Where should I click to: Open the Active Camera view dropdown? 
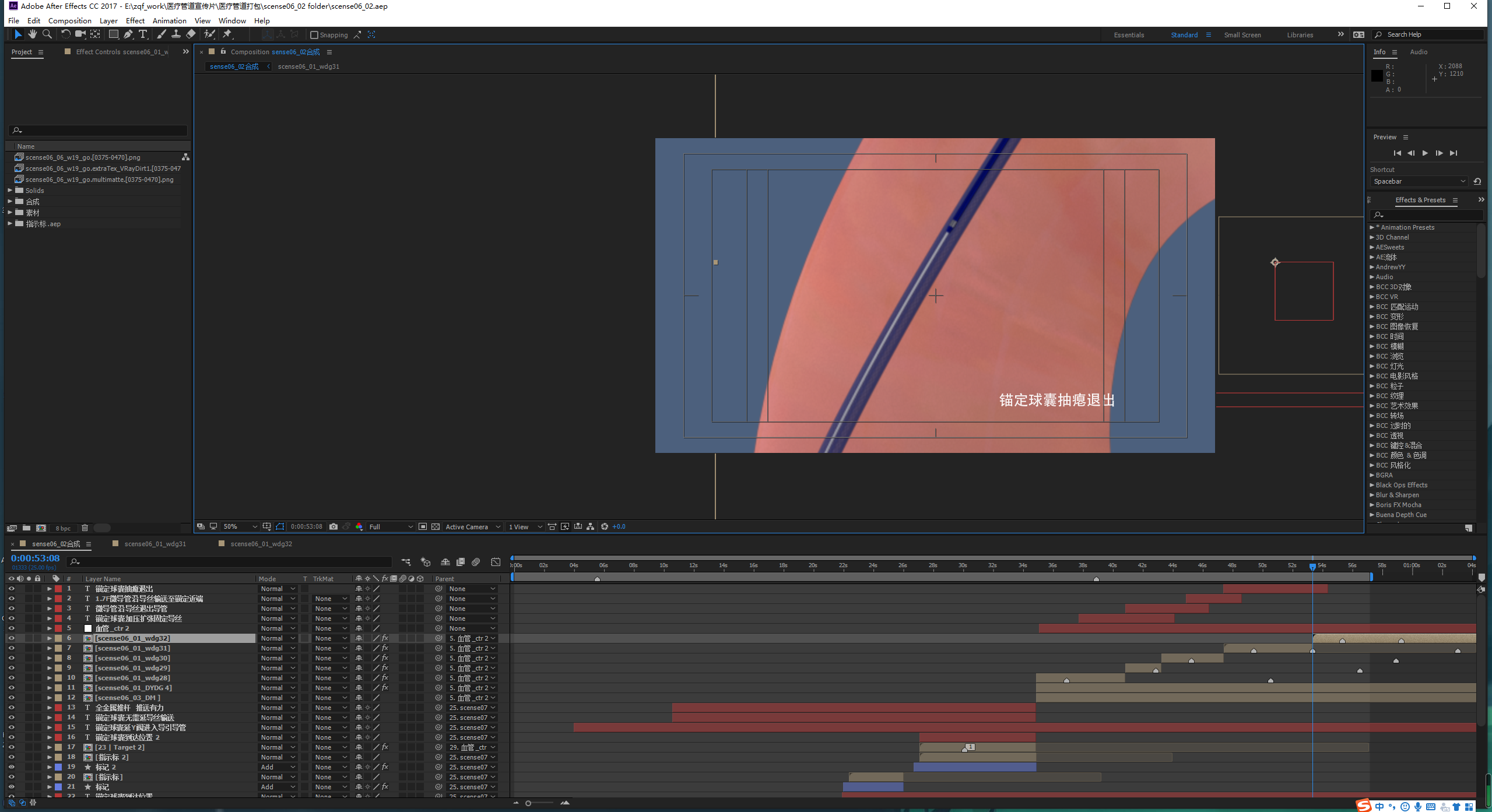pyautogui.click(x=473, y=527)
